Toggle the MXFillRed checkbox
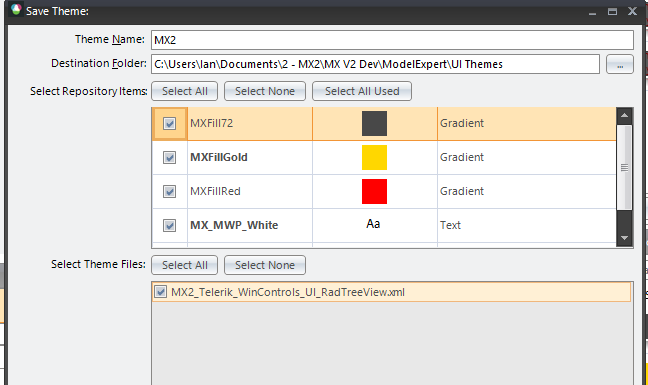Viewport: 648px width, 385px height. pos(169,191)
